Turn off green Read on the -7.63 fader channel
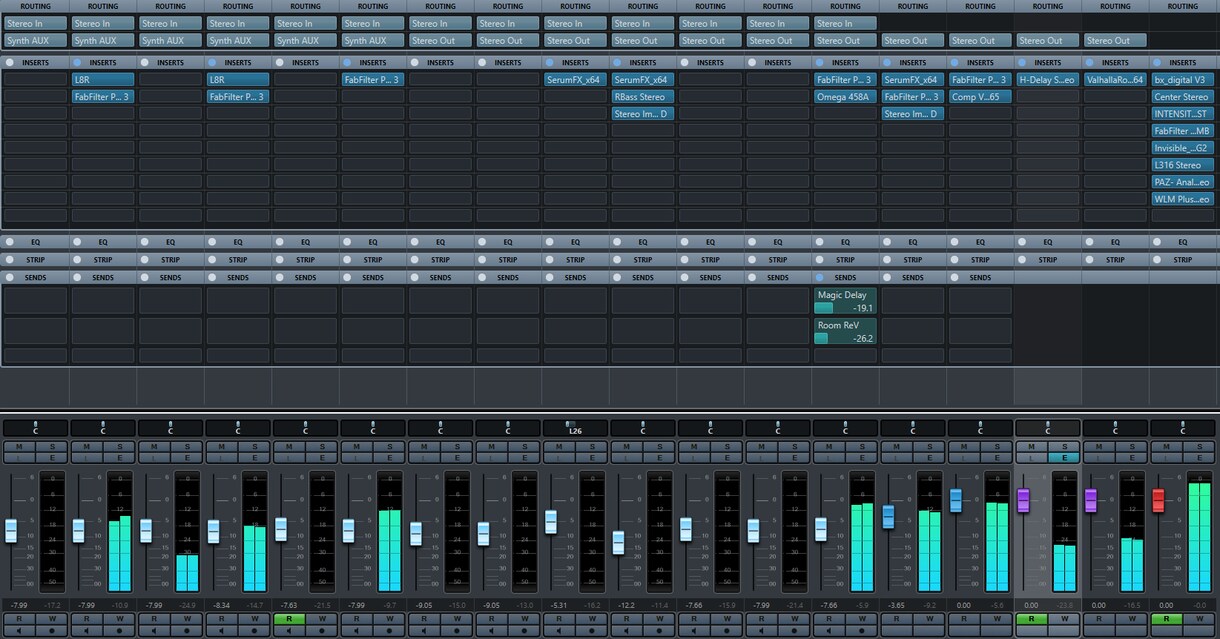 point(288,619)
